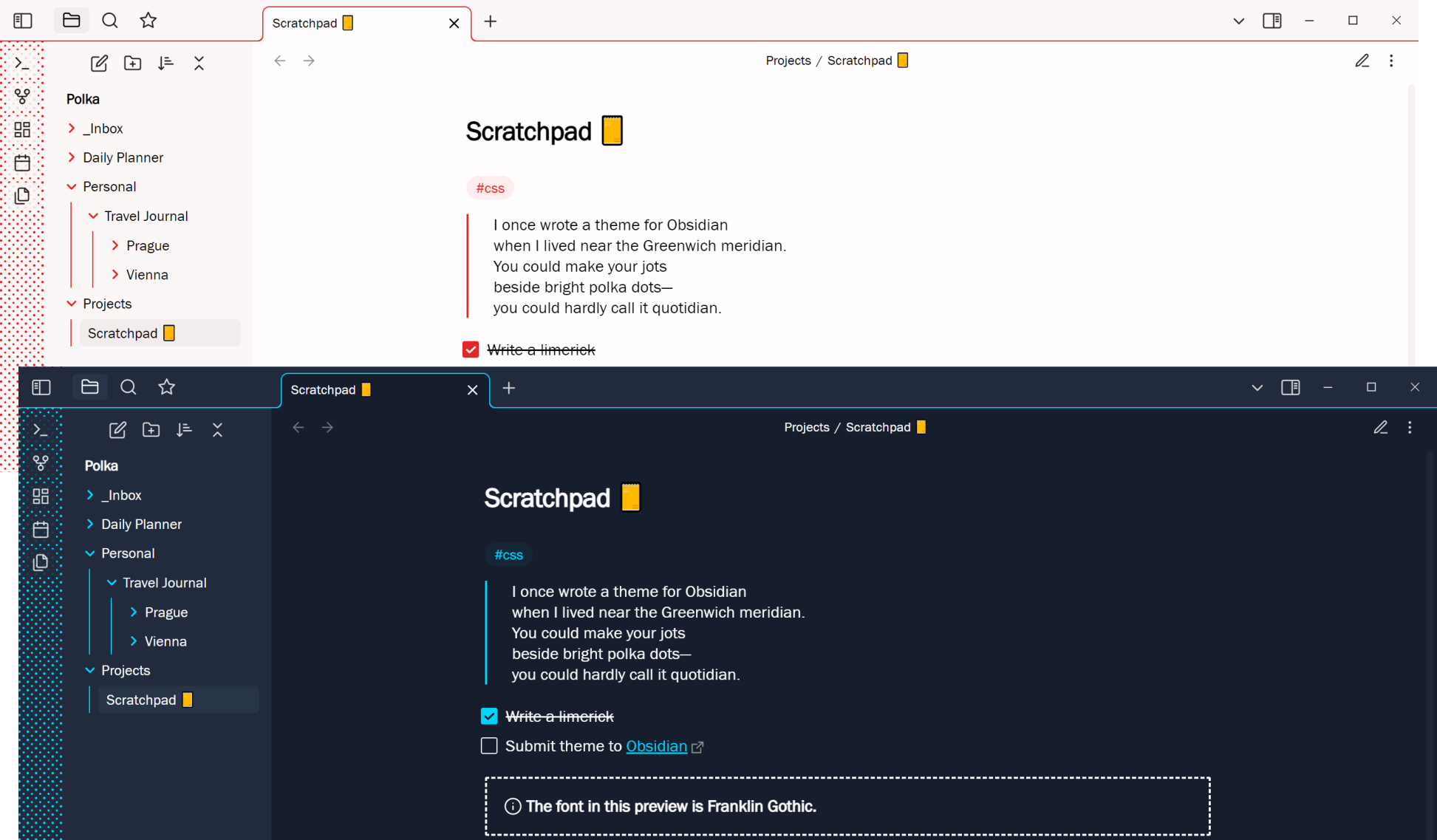Open canvas grid icon in dark window
The image size is (1437, 840).
click(41, 496)
